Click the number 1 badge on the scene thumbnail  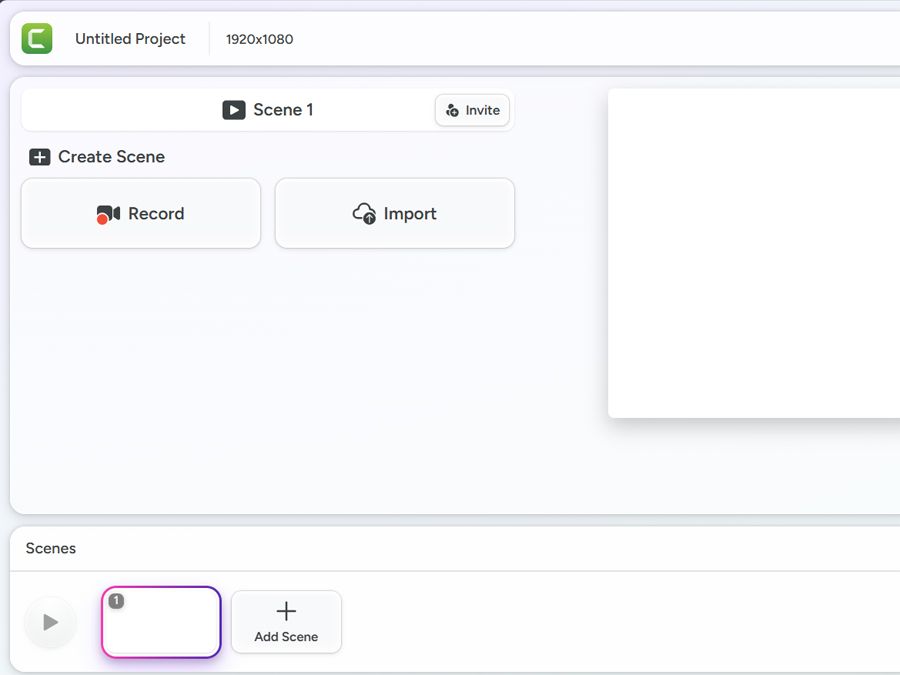coord(116,601)
